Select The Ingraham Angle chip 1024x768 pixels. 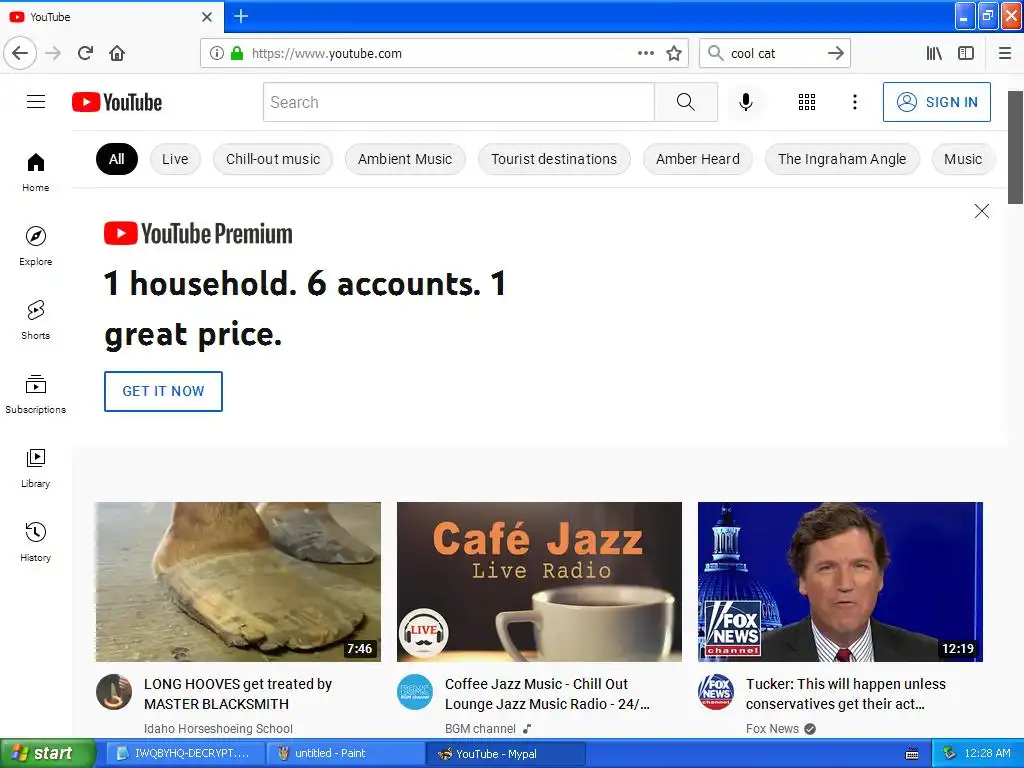point(842,159)
